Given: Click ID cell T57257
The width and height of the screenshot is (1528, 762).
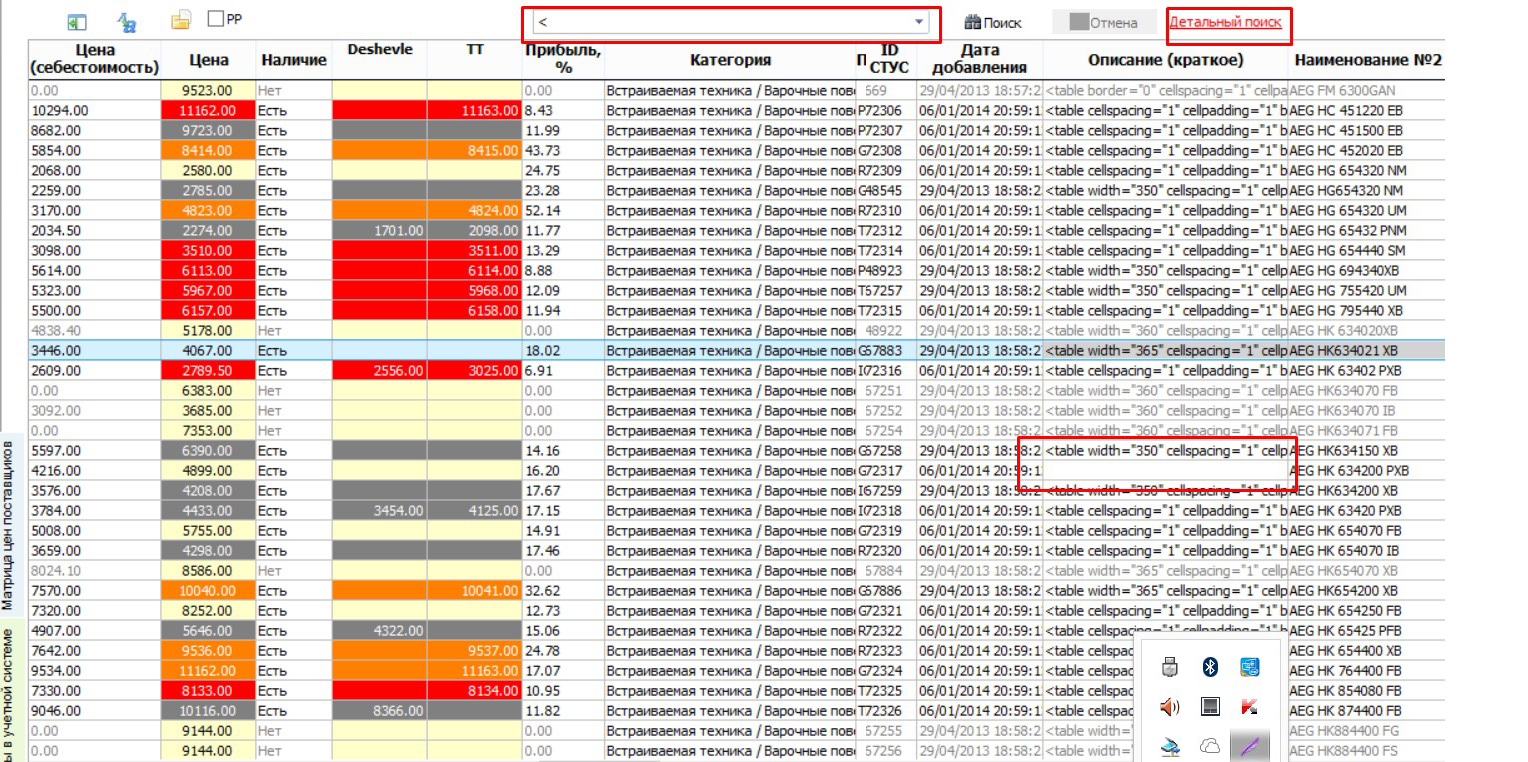Looking at the screenshot, I should tap(886, 291).
